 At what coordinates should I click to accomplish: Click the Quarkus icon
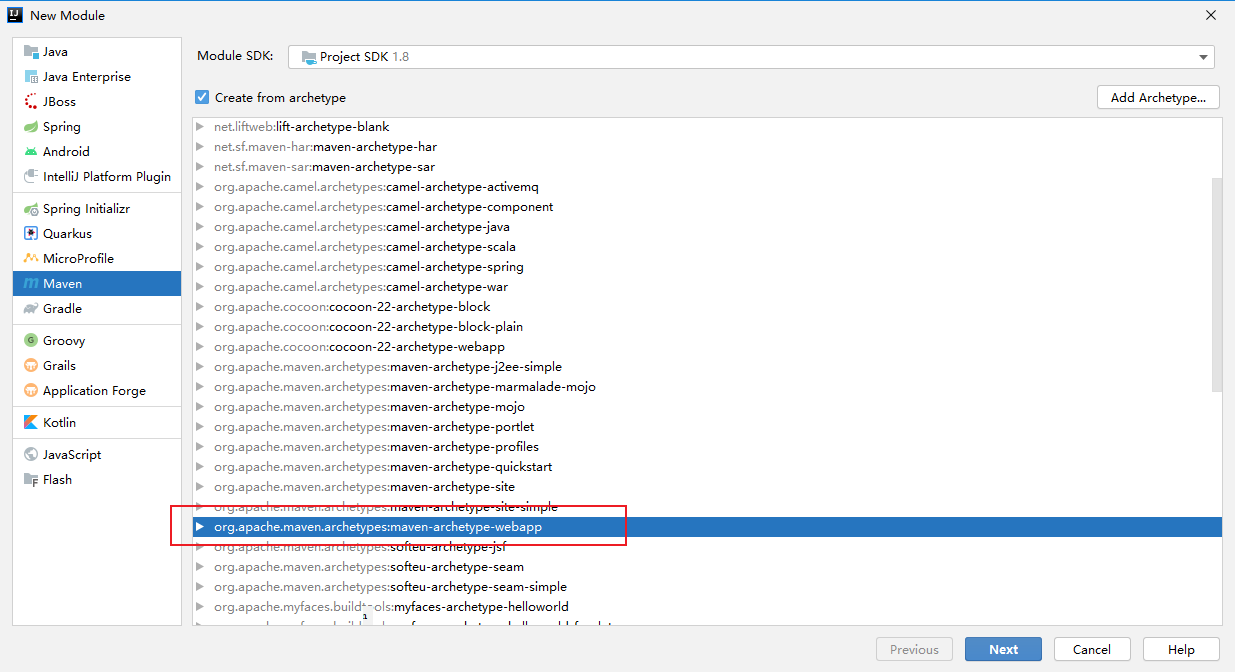31,234
